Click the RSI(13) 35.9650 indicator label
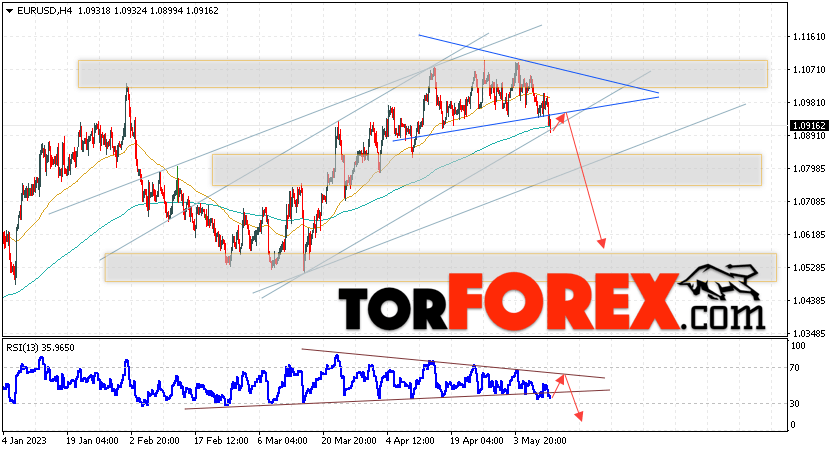Image resolution: width=833 pixels, height=452 pixels. pyautogui.click(x=40, y=348)
